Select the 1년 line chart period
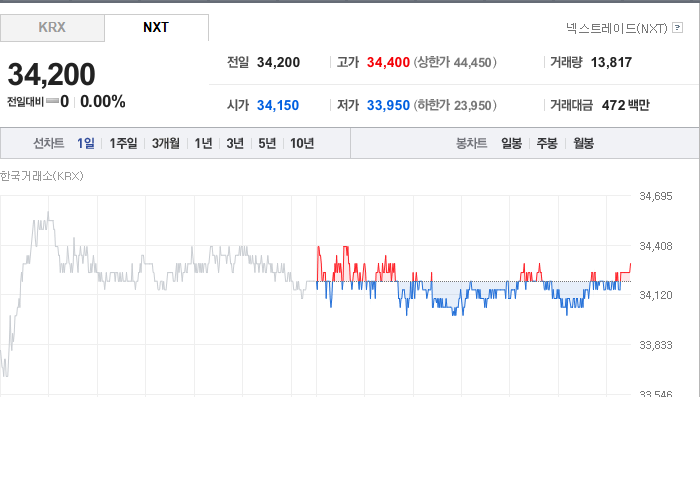The image size is (700, 490). tap(203, 143)
